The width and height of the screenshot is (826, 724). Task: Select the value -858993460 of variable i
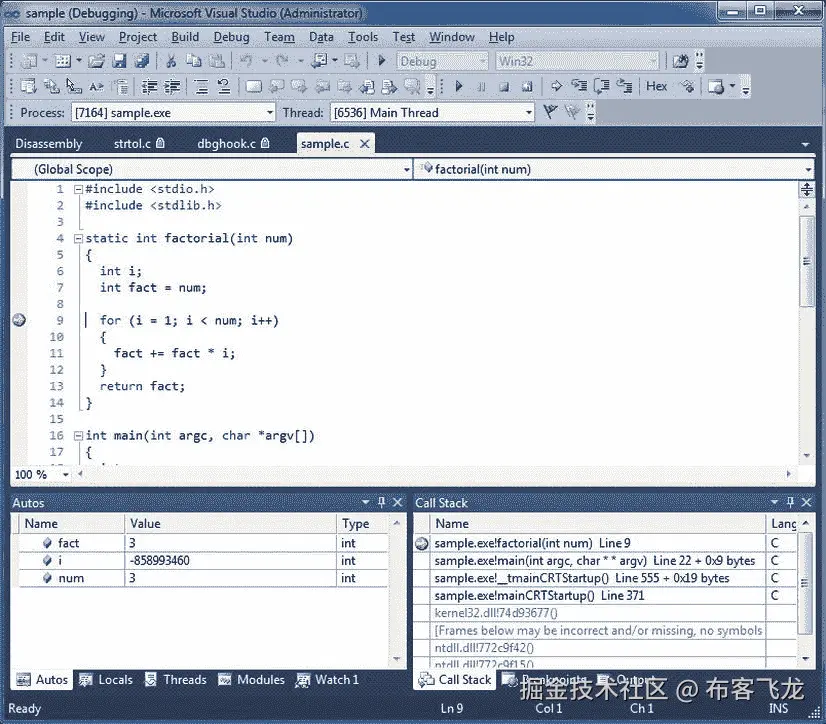coord(160,561)
